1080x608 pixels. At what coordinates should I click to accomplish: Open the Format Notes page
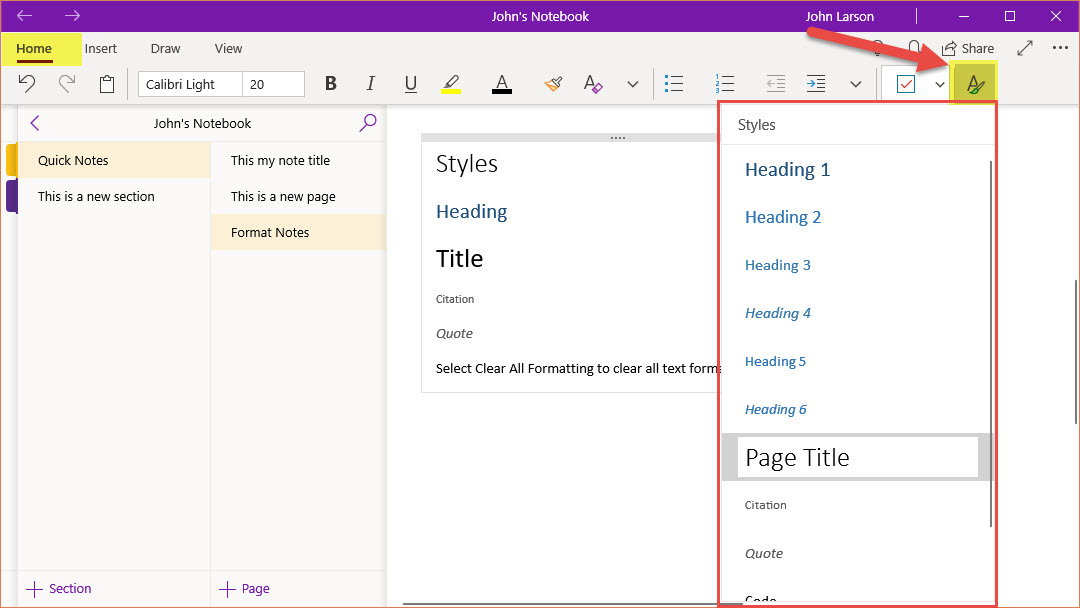pos(270,232)
